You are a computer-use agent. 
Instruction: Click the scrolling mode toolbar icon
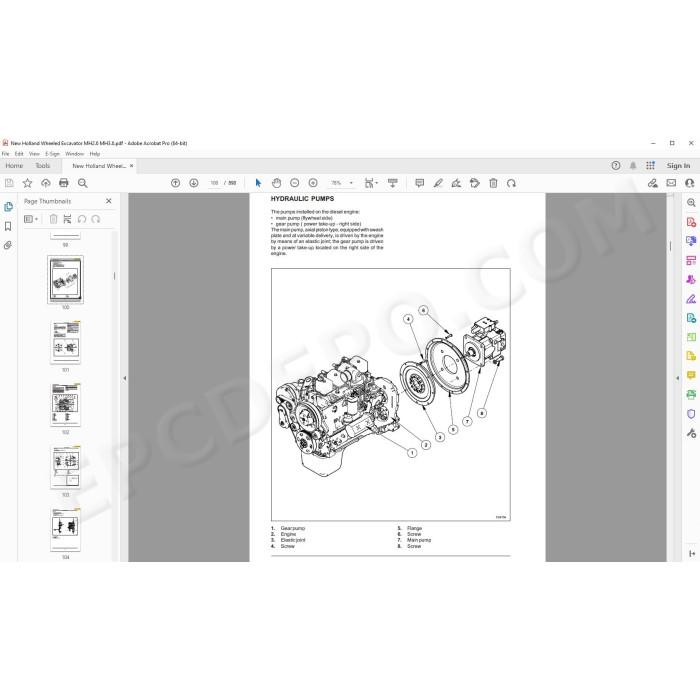click(x=392, y=183)
